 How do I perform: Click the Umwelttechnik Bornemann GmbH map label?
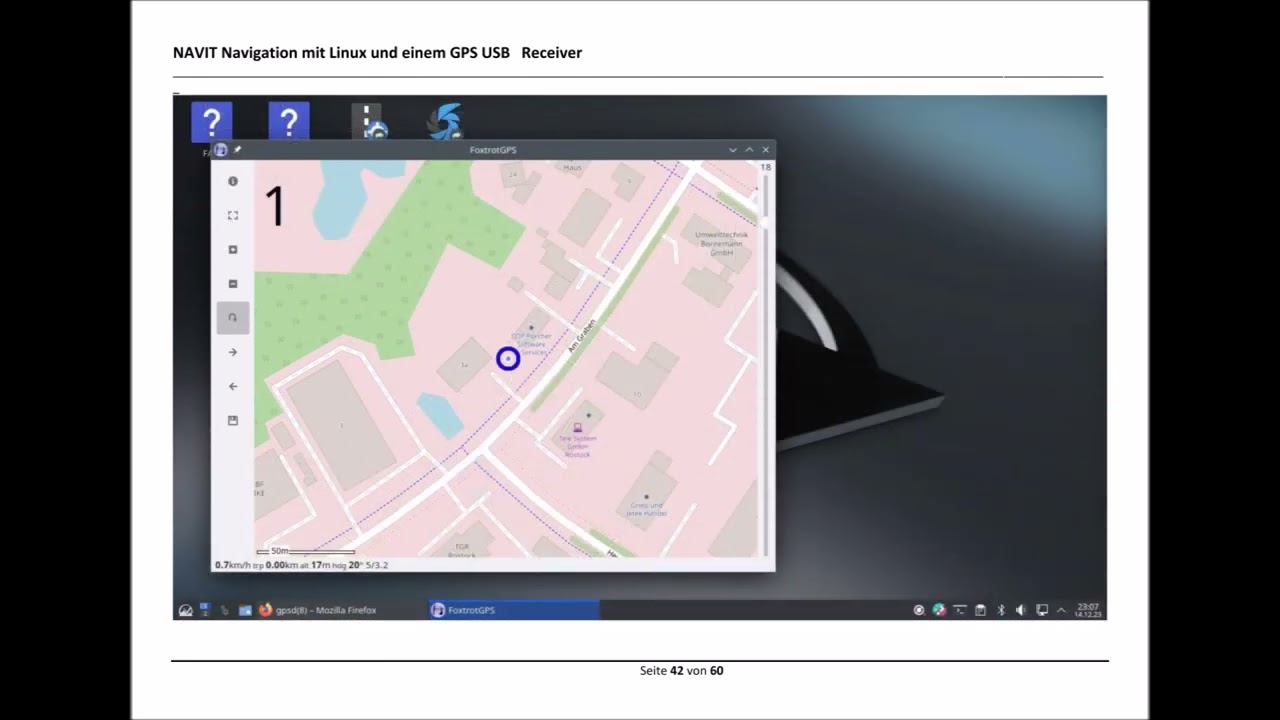click(x=722, y=244)
